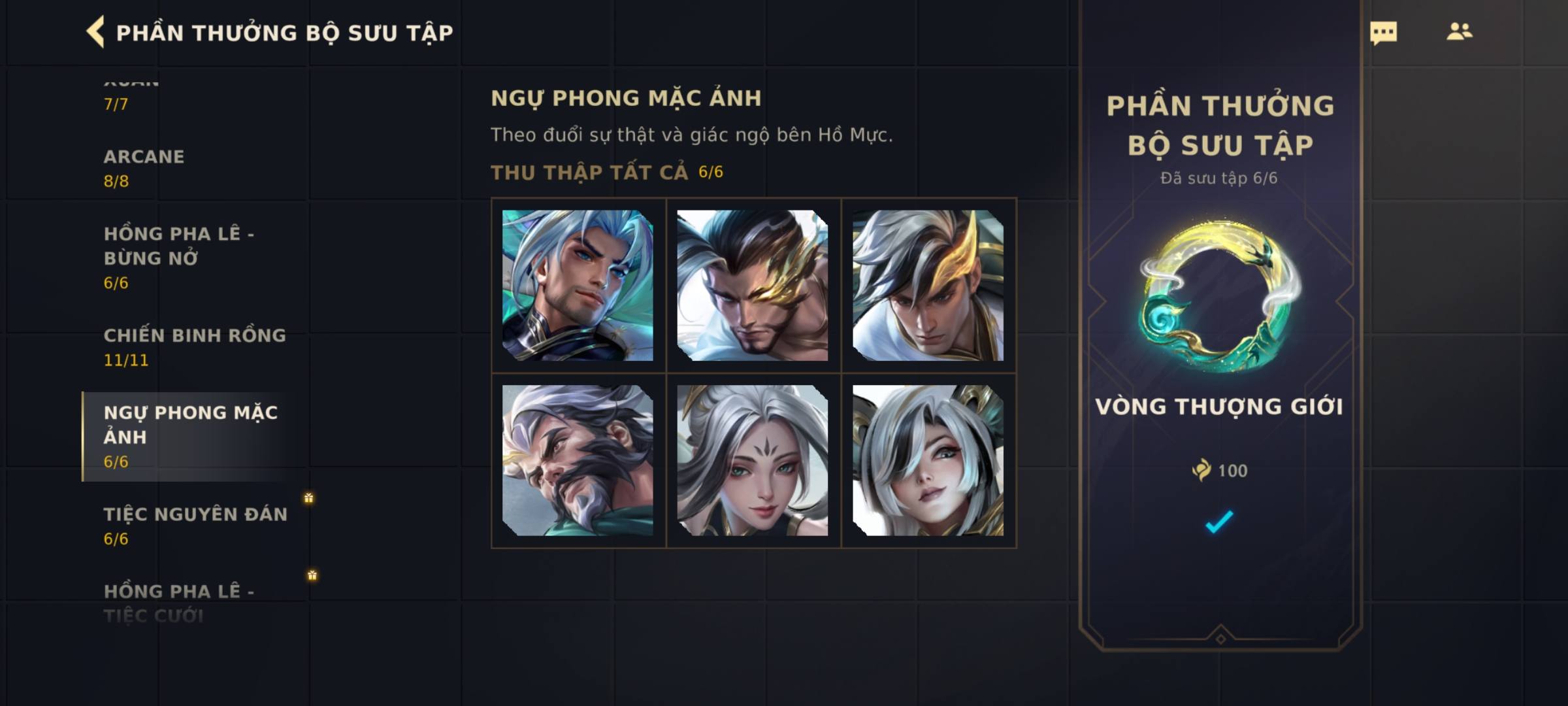Click gift icon beside Tiệc Nguyên Đán
The width and height of the screenshot is (1568, 706).
(308, 498)
